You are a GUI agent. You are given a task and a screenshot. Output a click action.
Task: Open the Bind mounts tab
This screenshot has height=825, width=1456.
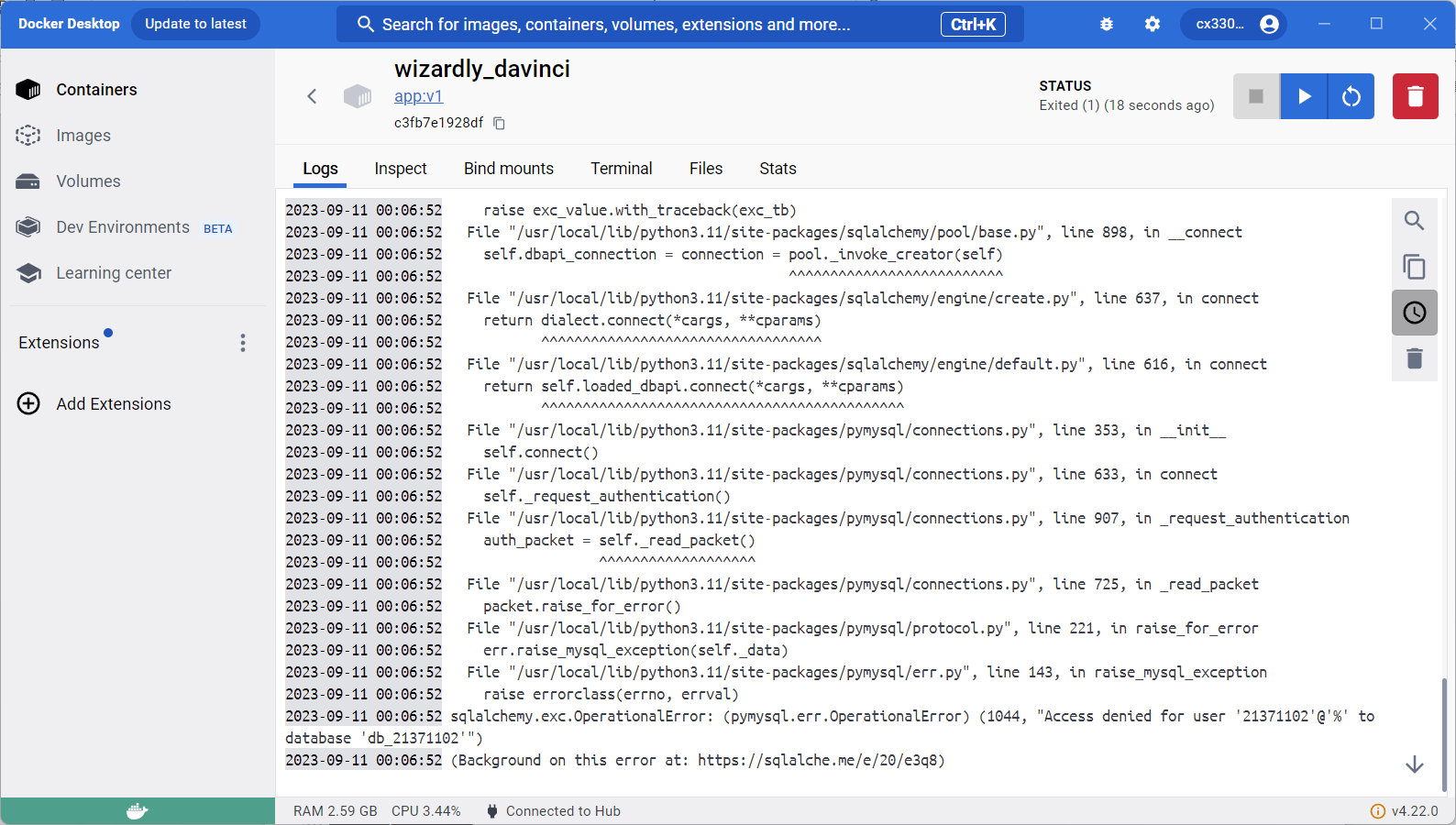[509, 169]
